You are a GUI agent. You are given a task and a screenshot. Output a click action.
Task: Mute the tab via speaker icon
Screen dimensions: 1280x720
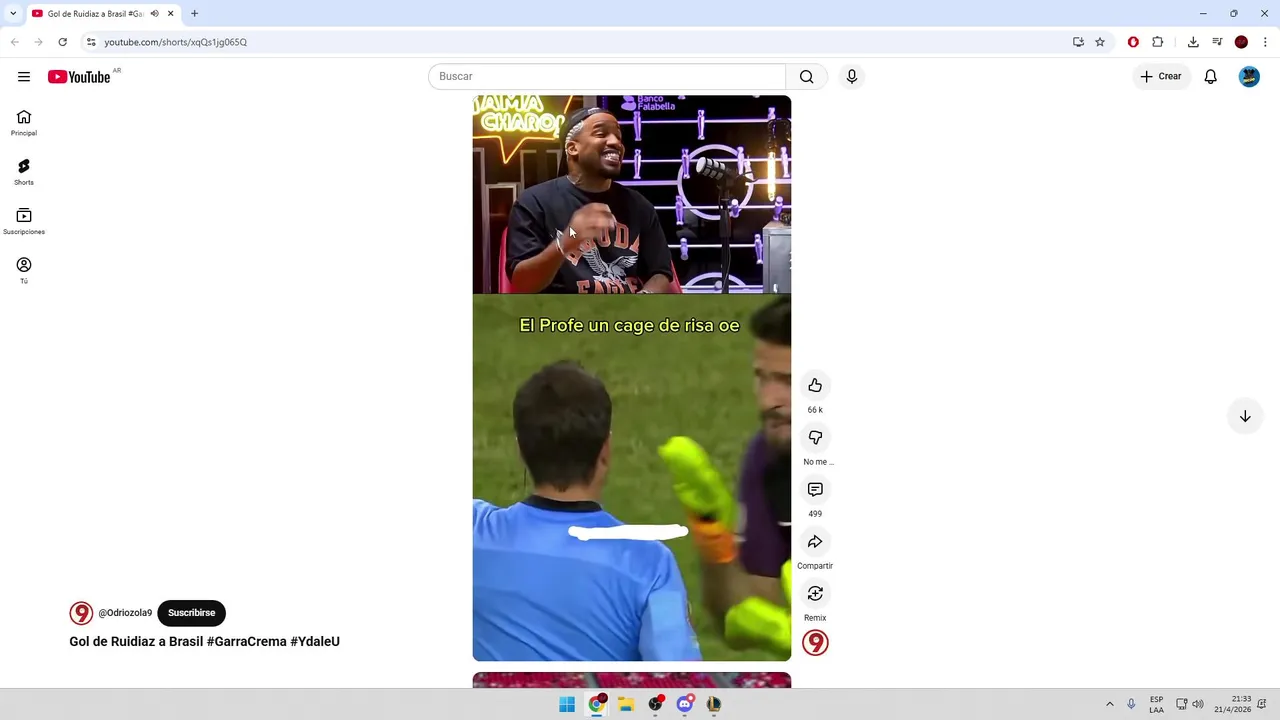pos(154,14)
